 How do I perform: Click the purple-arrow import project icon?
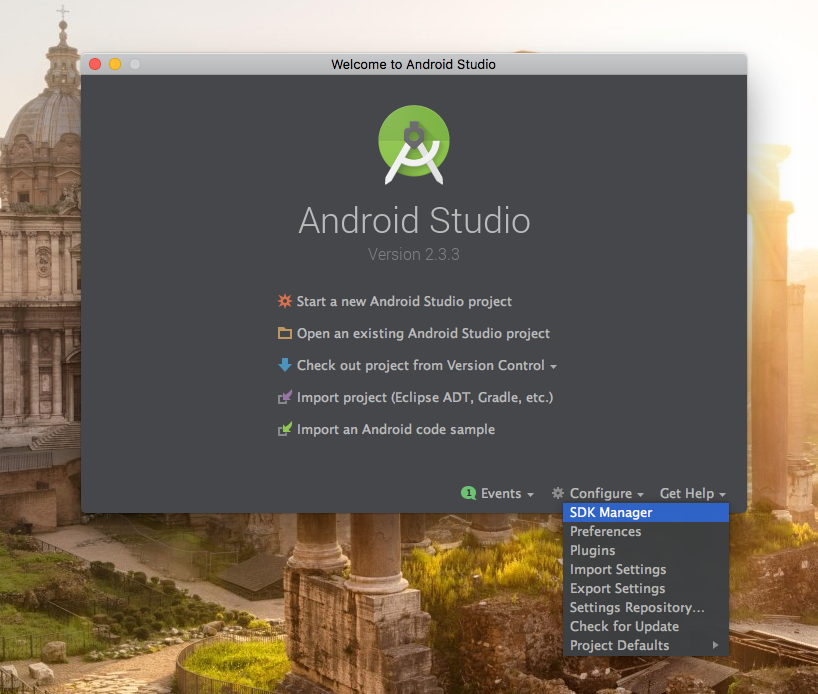click(x=285, y=397)
